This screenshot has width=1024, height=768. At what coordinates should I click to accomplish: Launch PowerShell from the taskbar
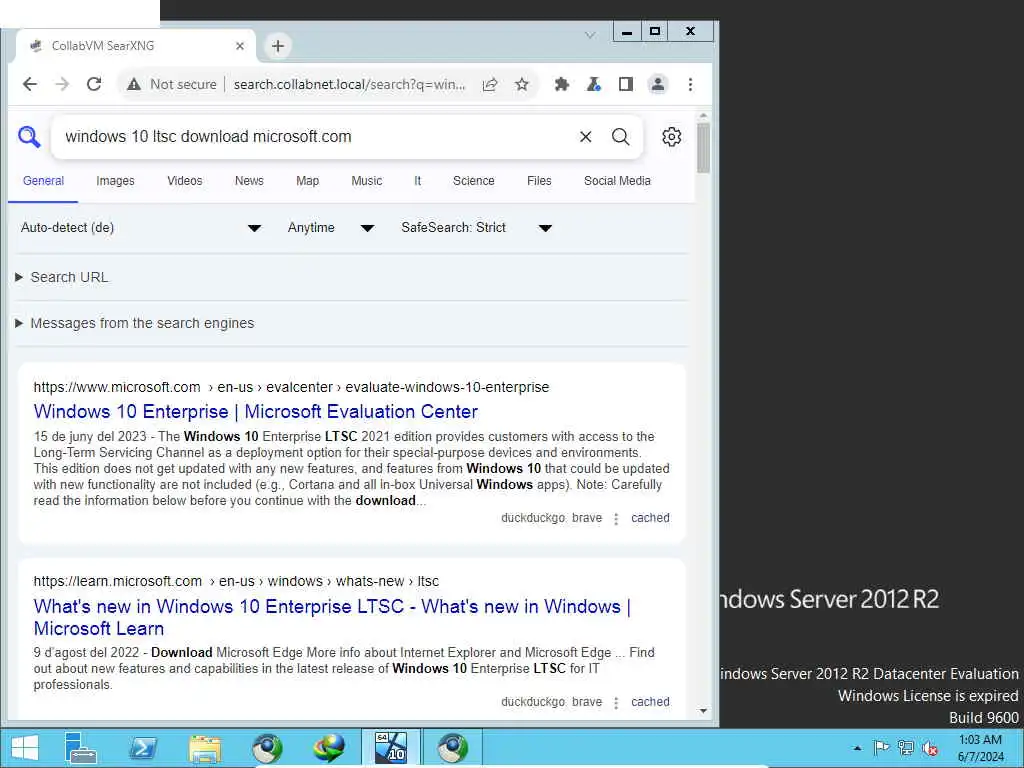pyautogui.click(x=143, y=748)
